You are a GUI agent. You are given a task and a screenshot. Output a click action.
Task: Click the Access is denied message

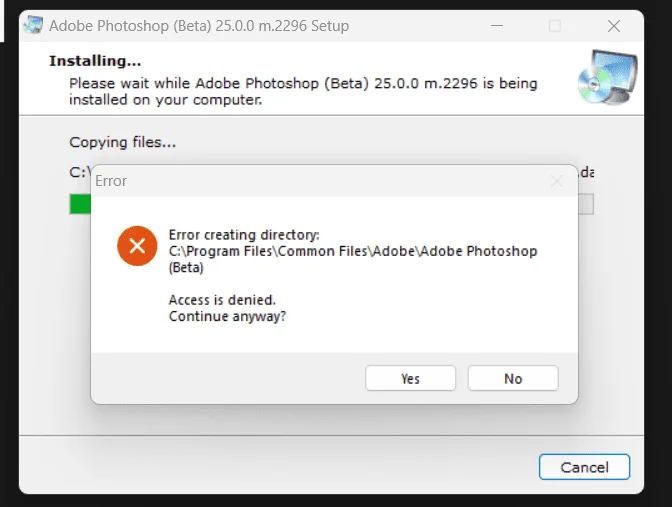[x=222, y=300]
